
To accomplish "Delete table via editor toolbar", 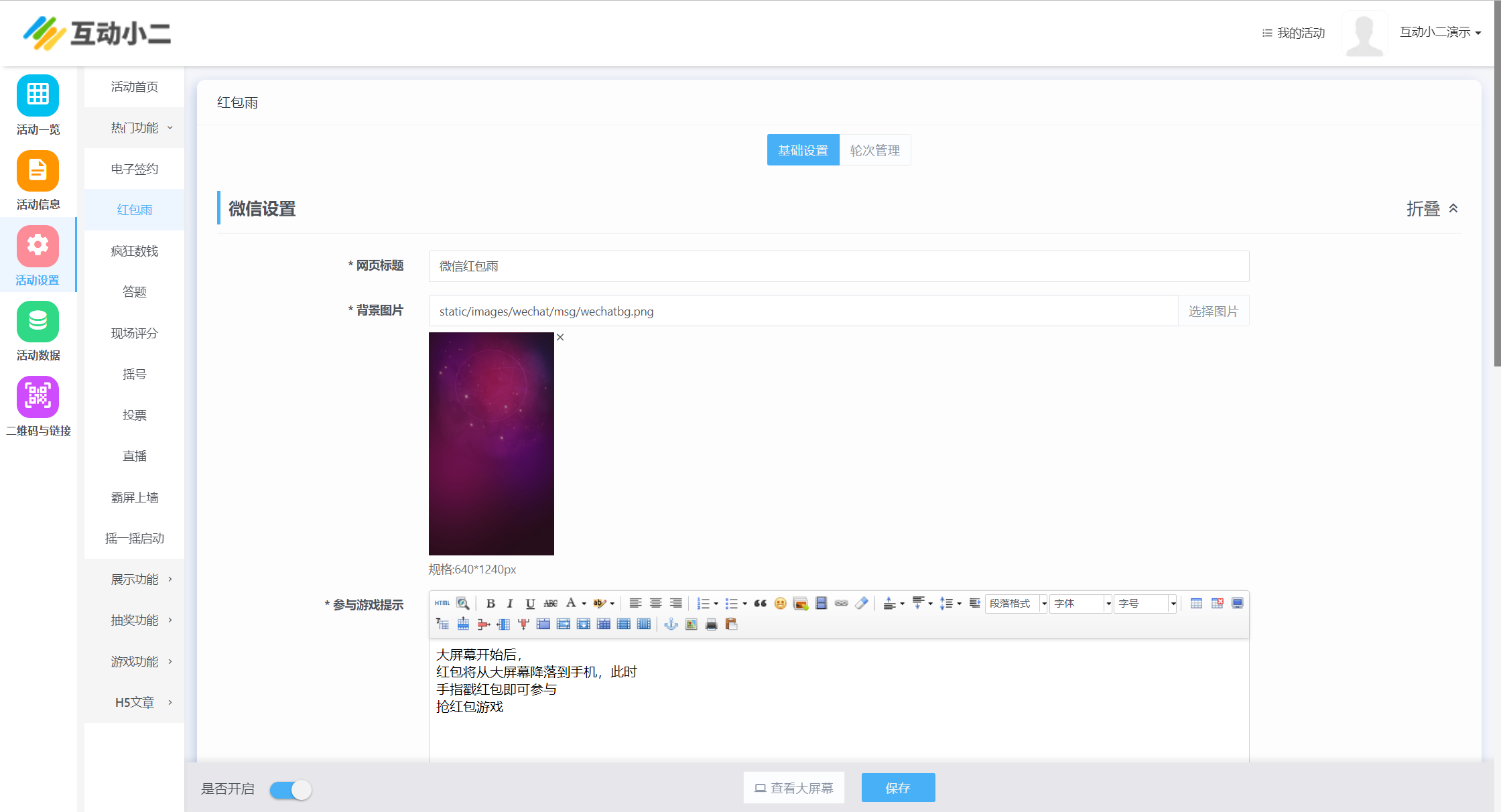I will [x=1218, y=603].
